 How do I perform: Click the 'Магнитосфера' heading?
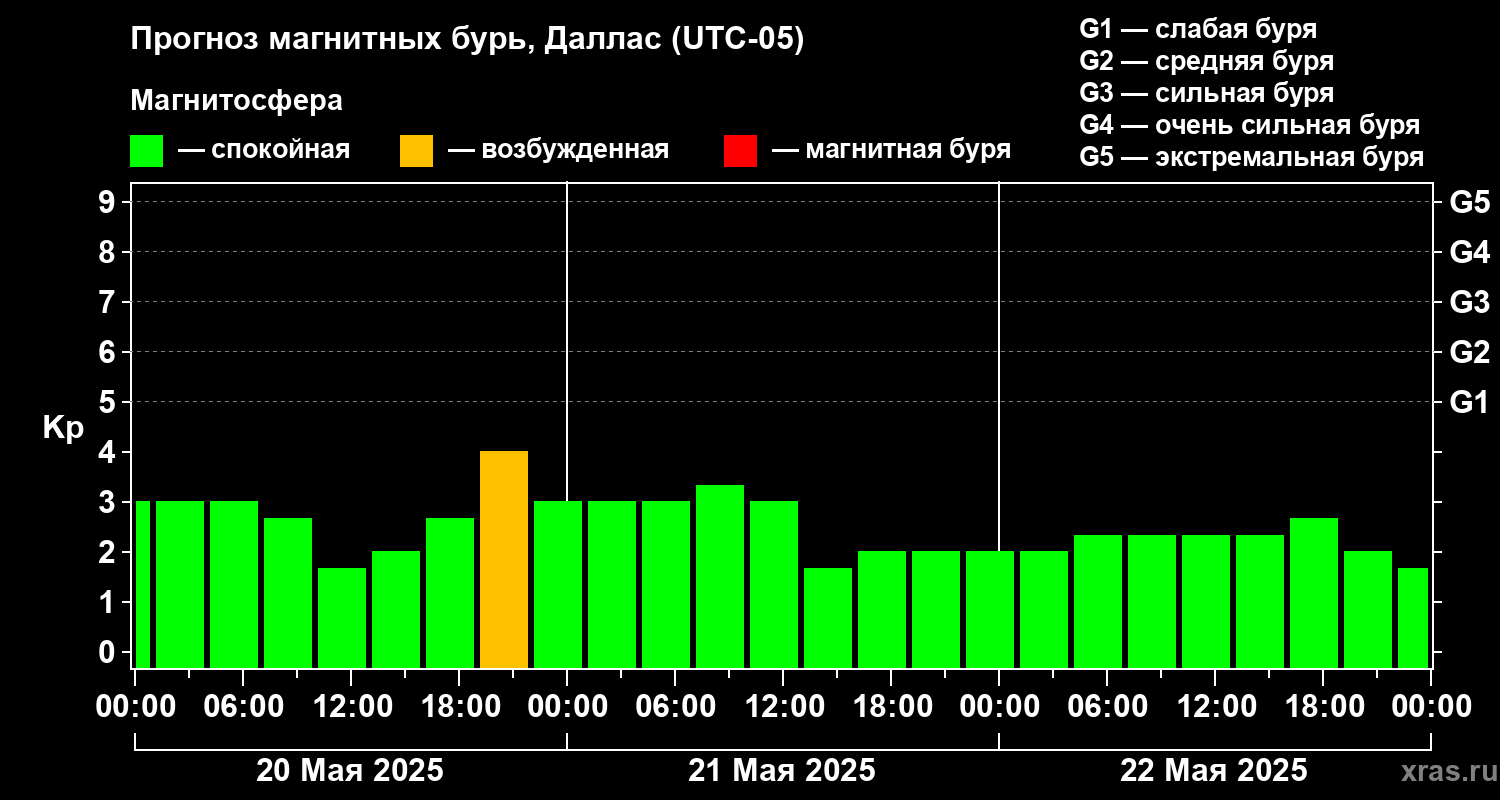(x=236, y=101)
